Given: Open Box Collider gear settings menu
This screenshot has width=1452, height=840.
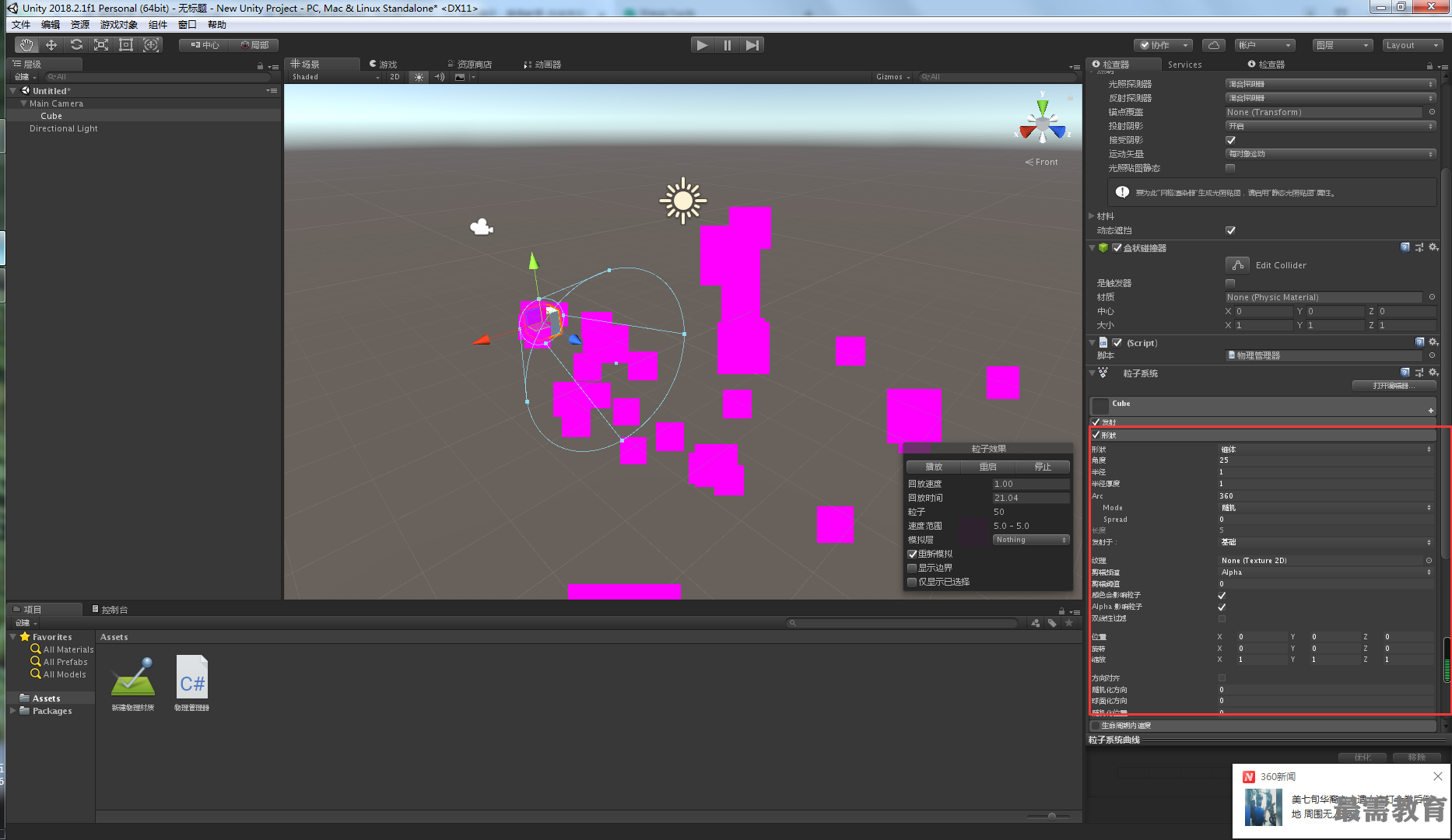Looking at the screenshot, I should pos(1433,247).
